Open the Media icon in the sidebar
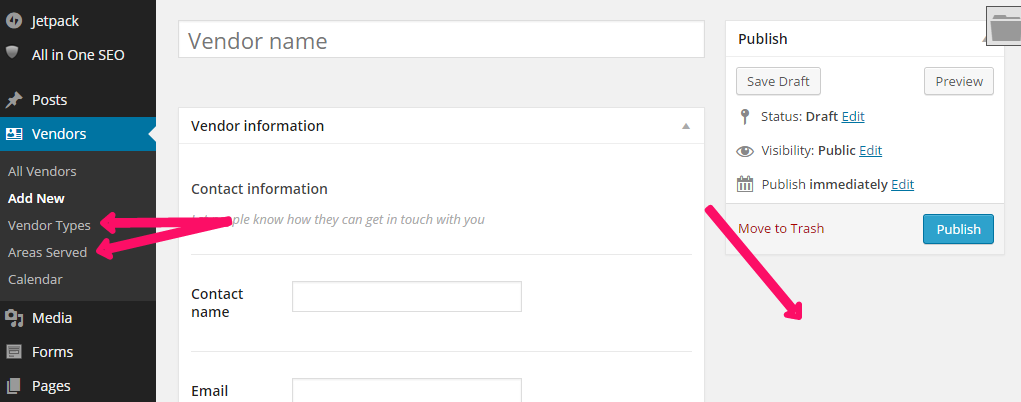 click(13, 318)
